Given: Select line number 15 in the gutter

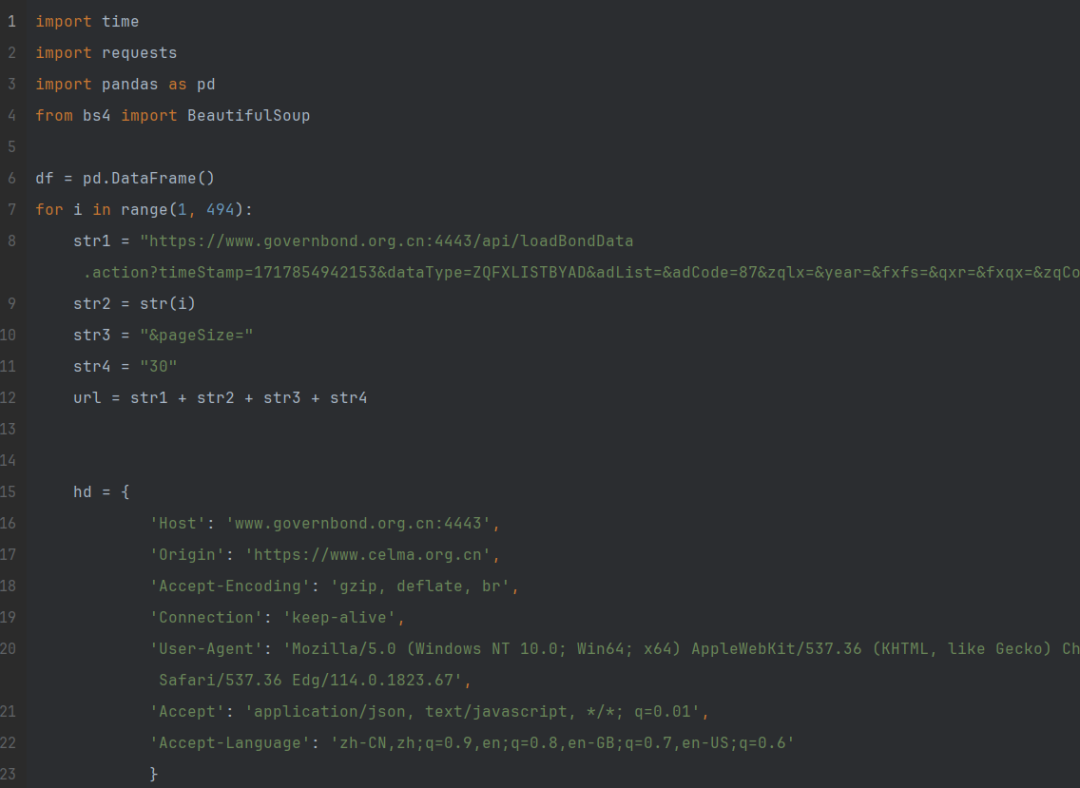Looking at the screenshot, I should 9,491.
